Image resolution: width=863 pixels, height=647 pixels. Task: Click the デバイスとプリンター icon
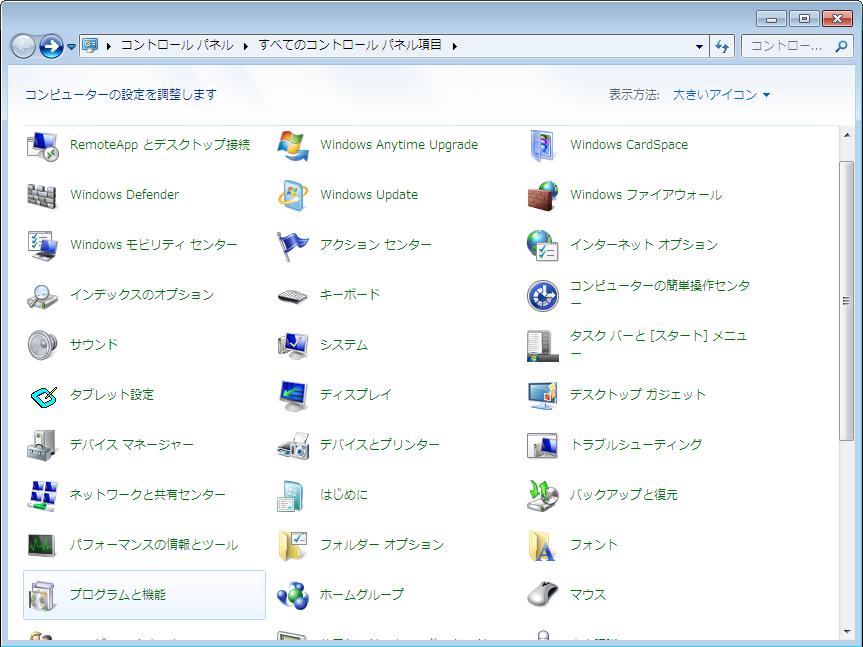(293, 446)
